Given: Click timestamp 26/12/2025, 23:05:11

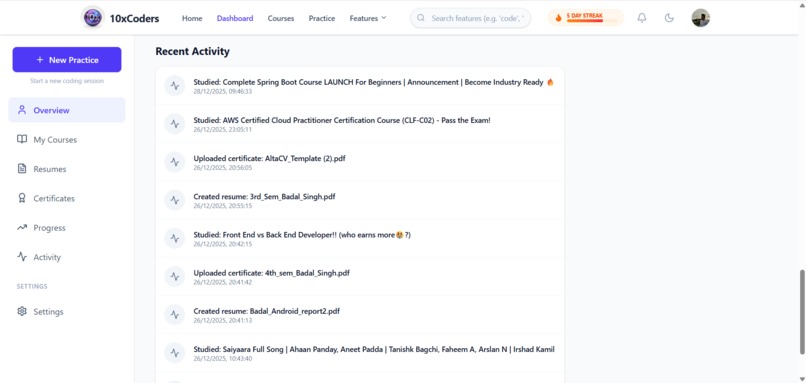Looking at the screenshot, I should point(223,130).
